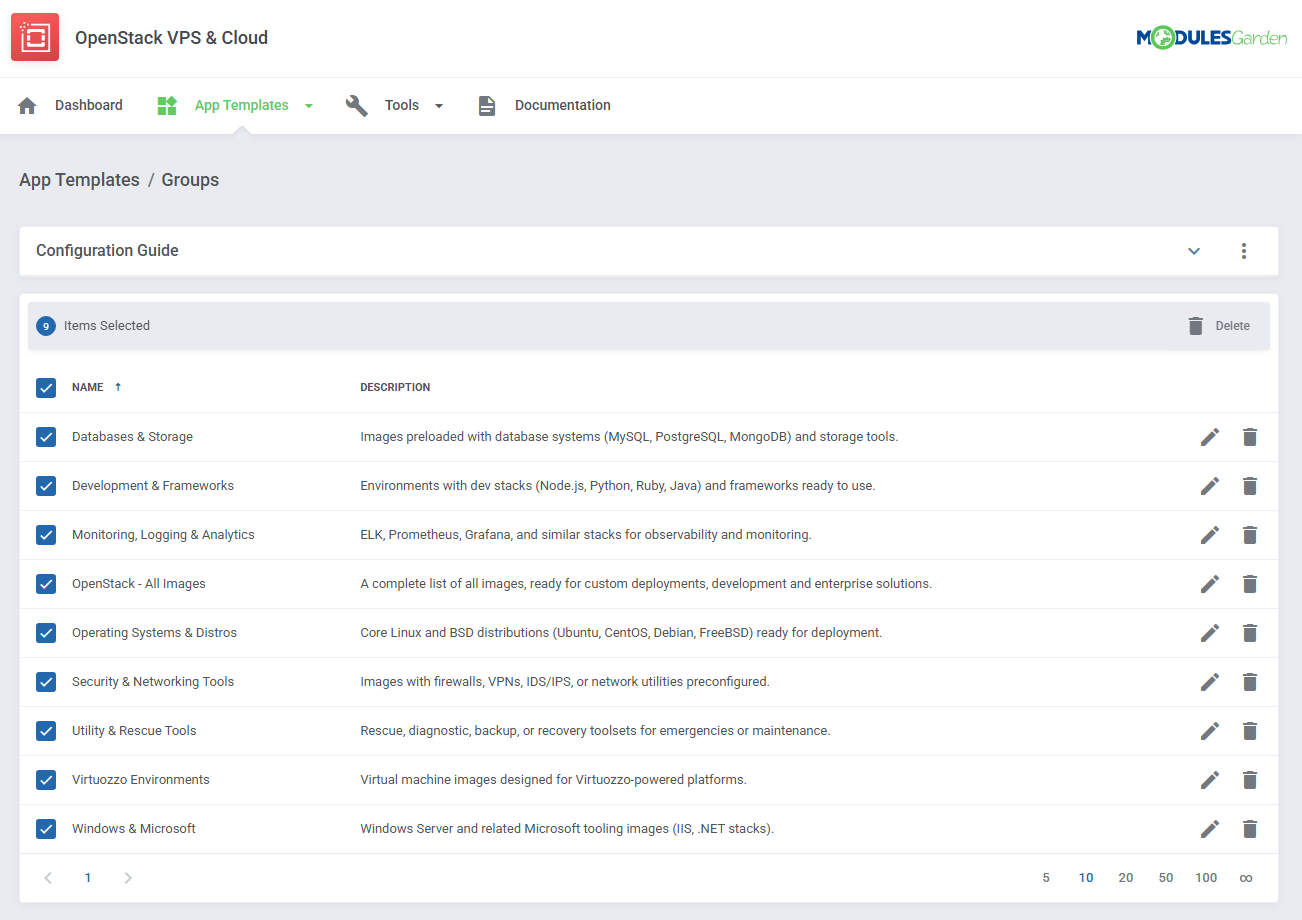Edit the Virtuozzo Environments group
This screenshot has width=1302, height=920.
pyautogui.click(x=1210, y=780)
